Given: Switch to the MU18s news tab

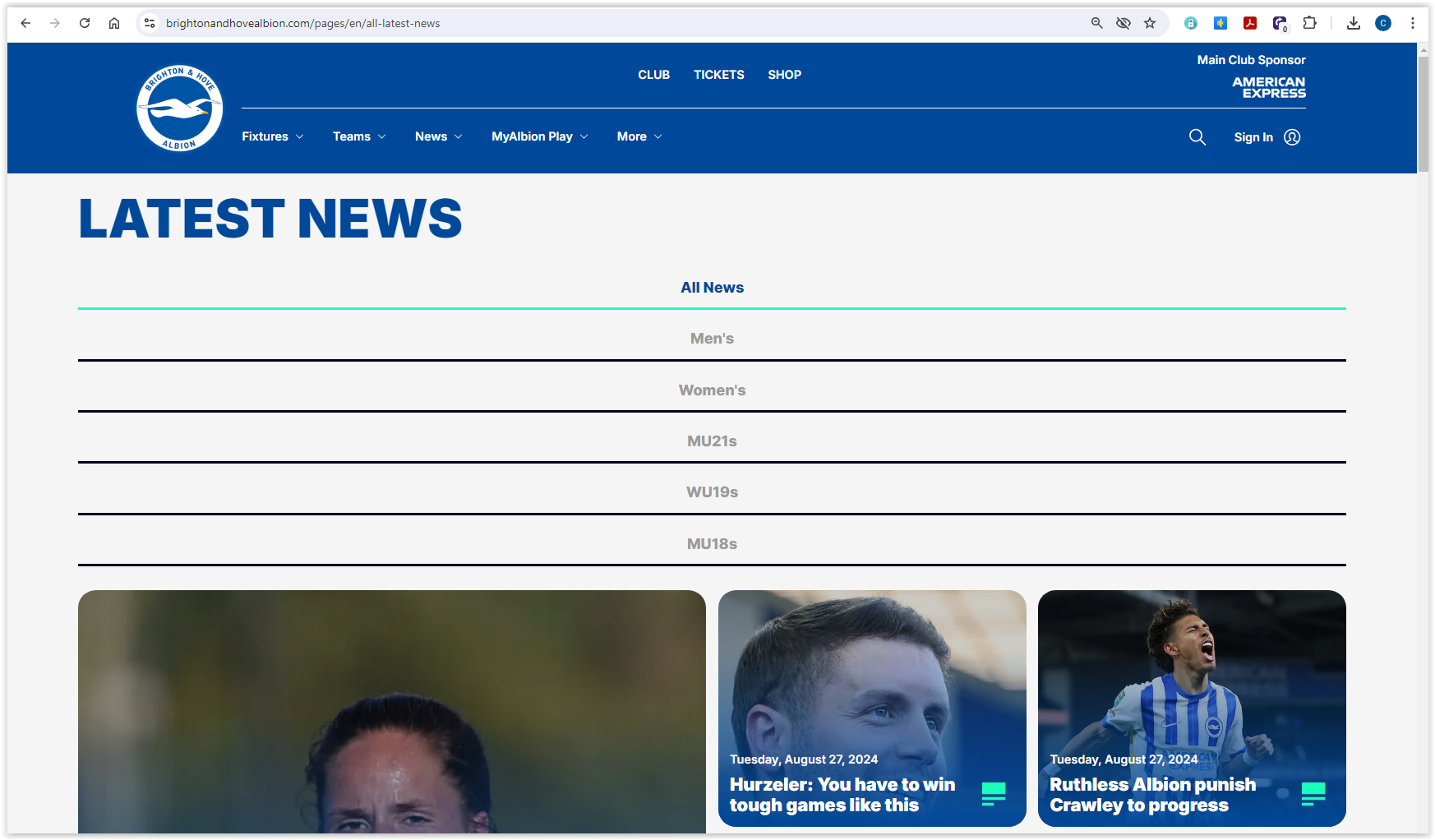Looking at the screenshot, I should [x=712, y=544].
